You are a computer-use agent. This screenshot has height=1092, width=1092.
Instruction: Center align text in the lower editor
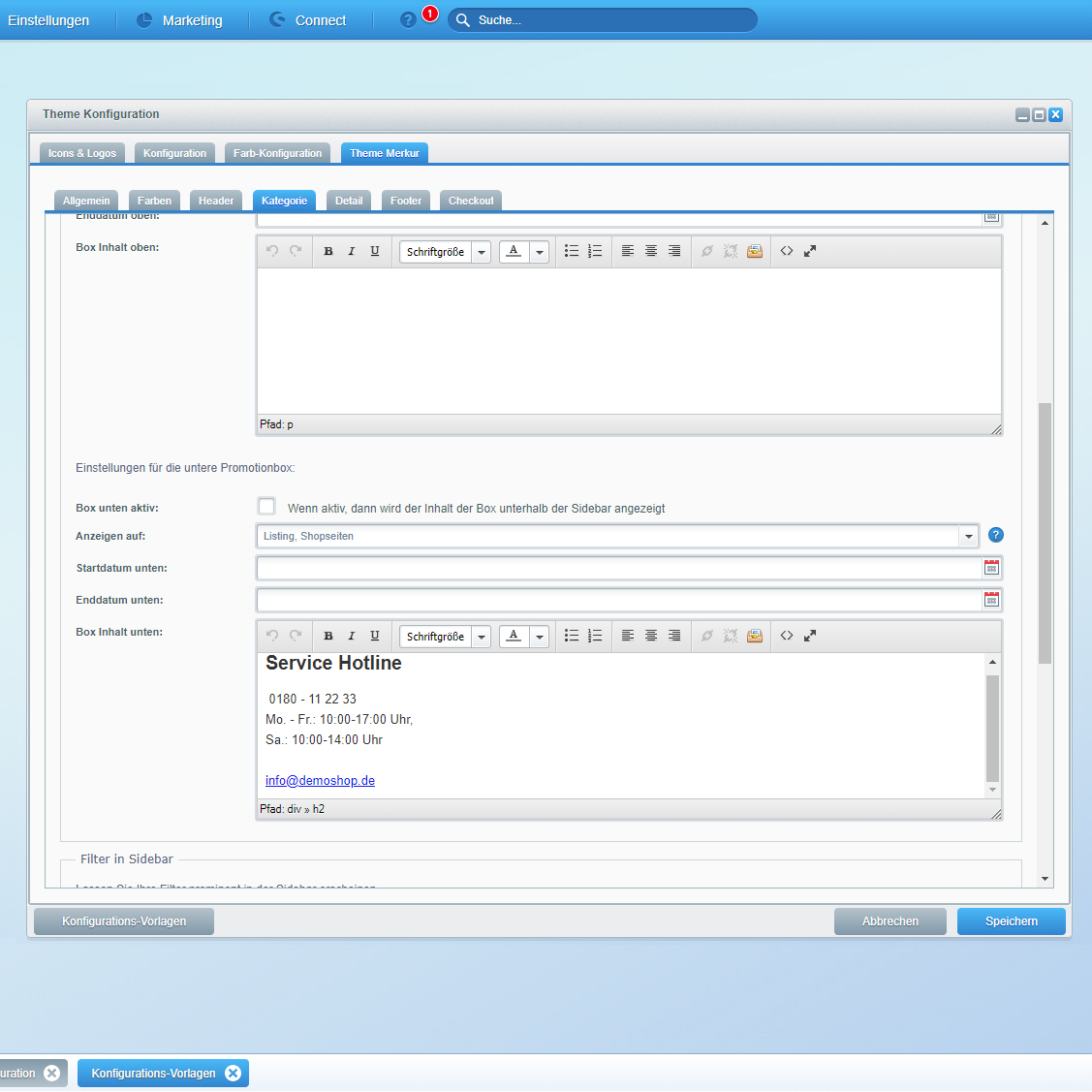651,636
